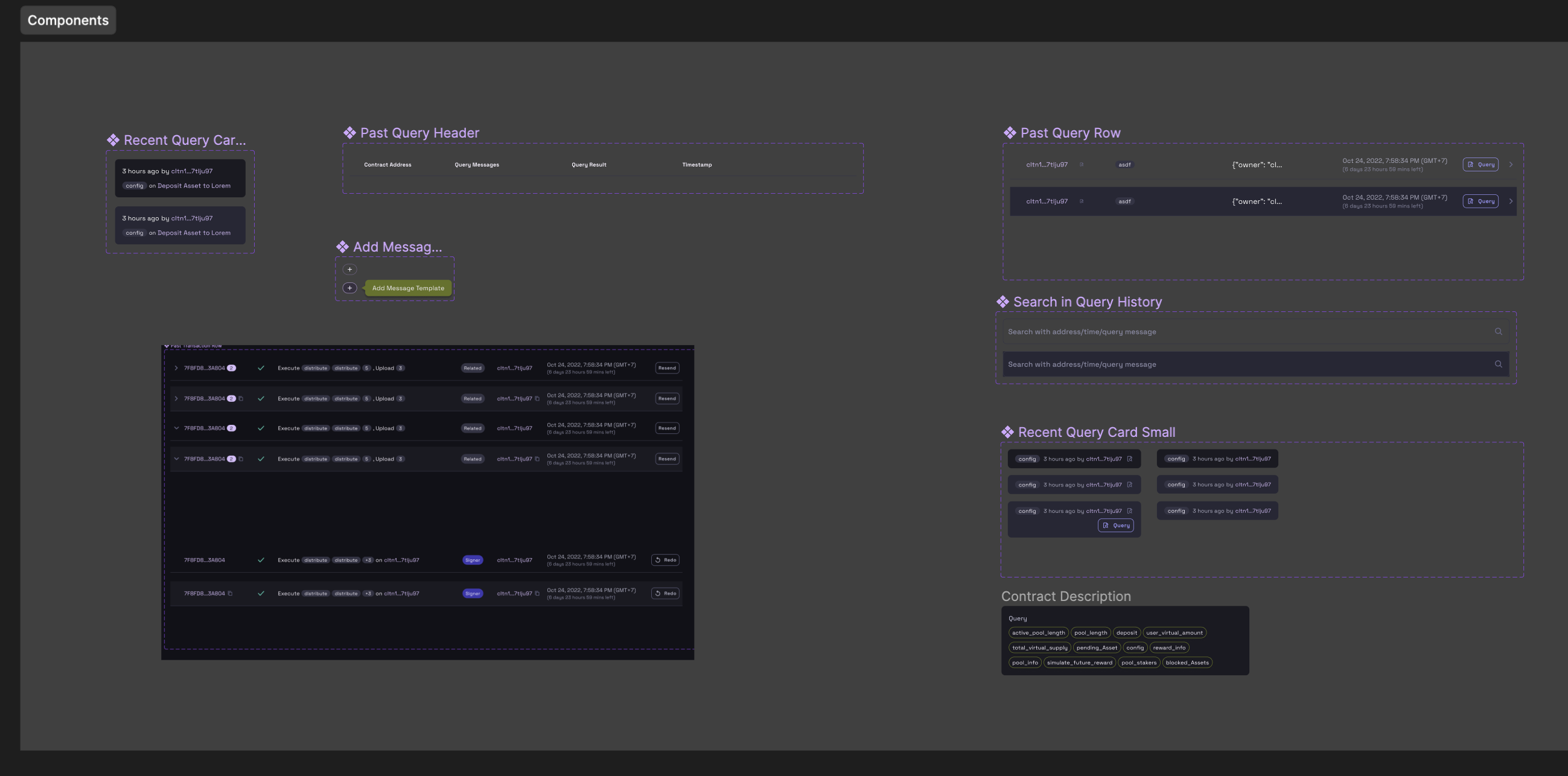Viewport: 1568px width, 776px height.
Task: Click component diamond icon of Past Query Header
Action: tap(349, 133)
